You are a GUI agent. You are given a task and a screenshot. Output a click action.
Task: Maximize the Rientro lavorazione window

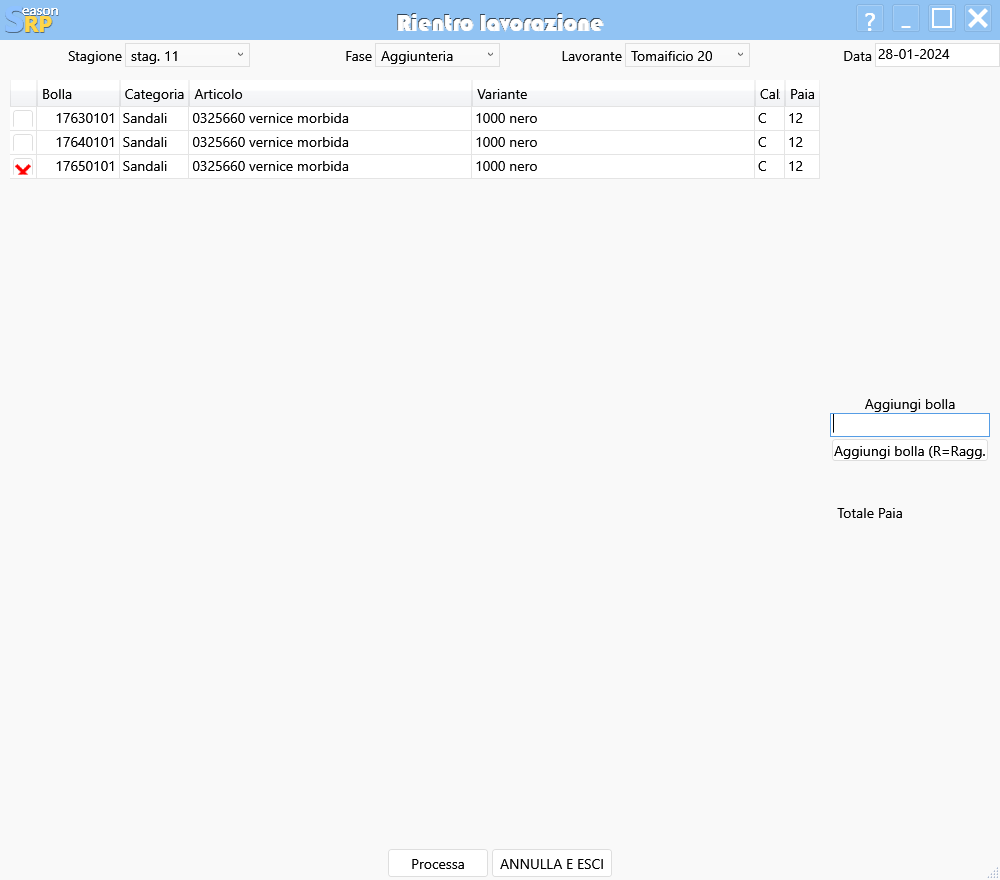click(x=942, y=19)
